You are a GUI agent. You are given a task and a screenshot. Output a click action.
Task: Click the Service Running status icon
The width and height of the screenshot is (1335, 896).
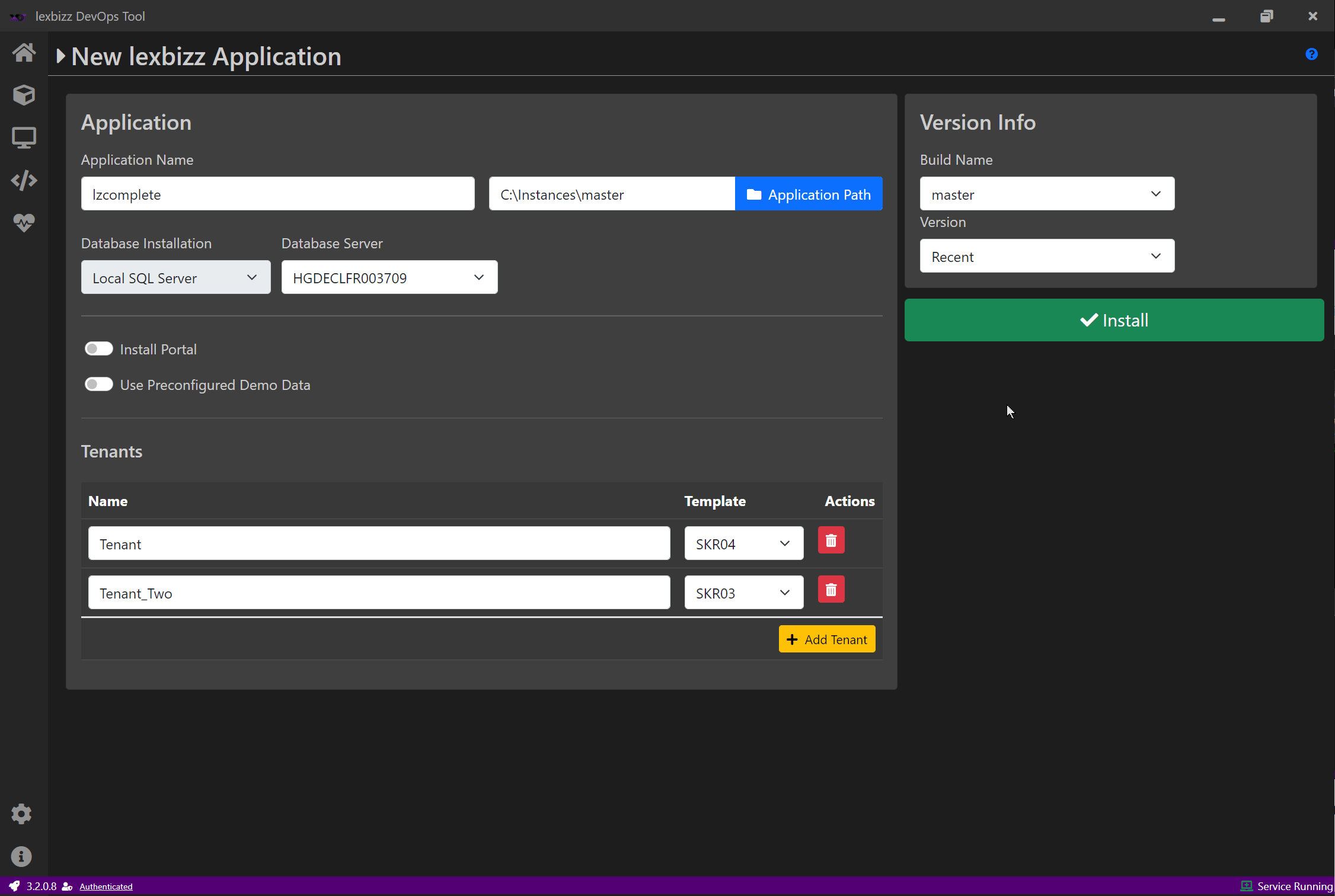[x=1246, y=886]
